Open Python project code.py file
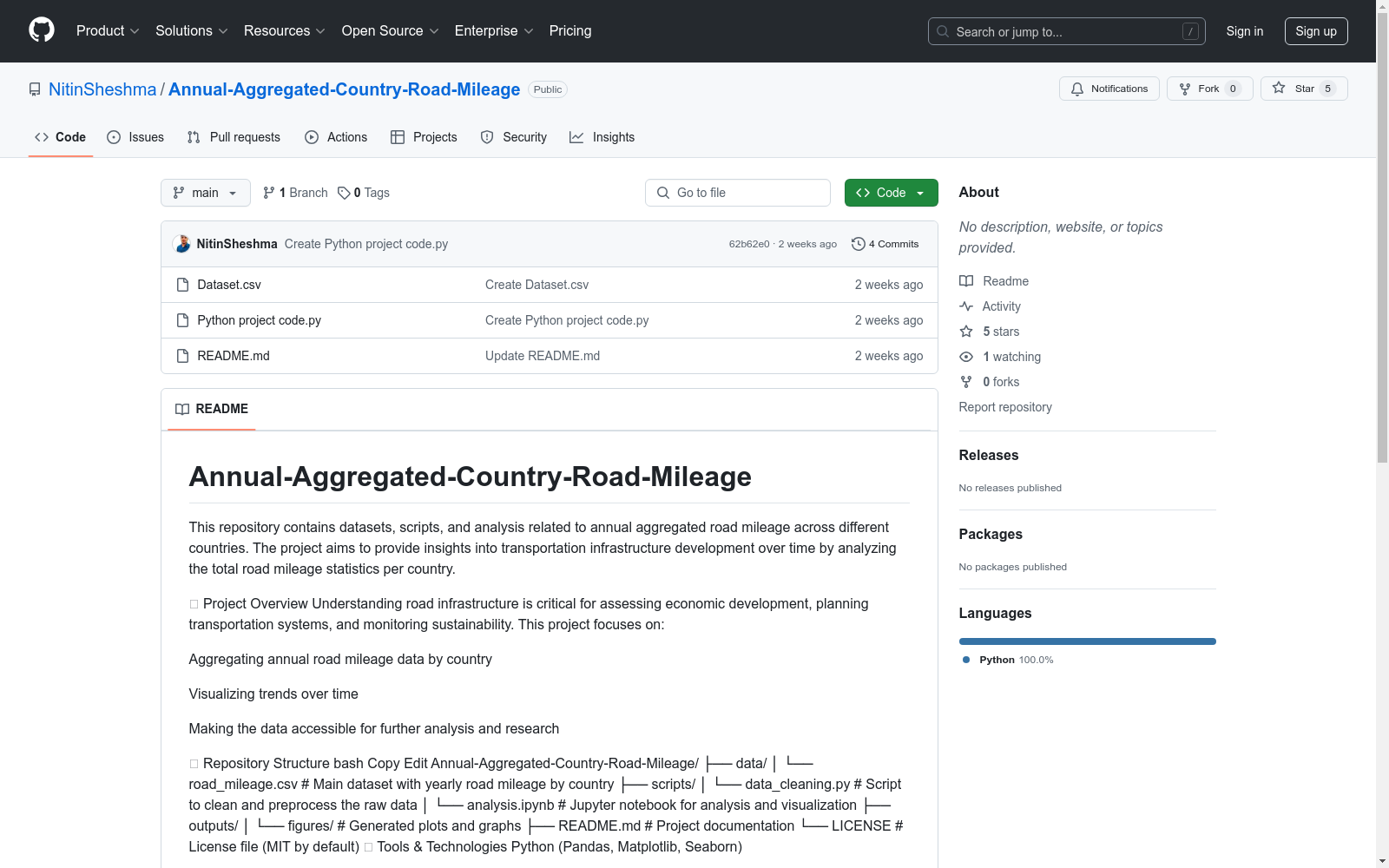 (x=259, y=320)
